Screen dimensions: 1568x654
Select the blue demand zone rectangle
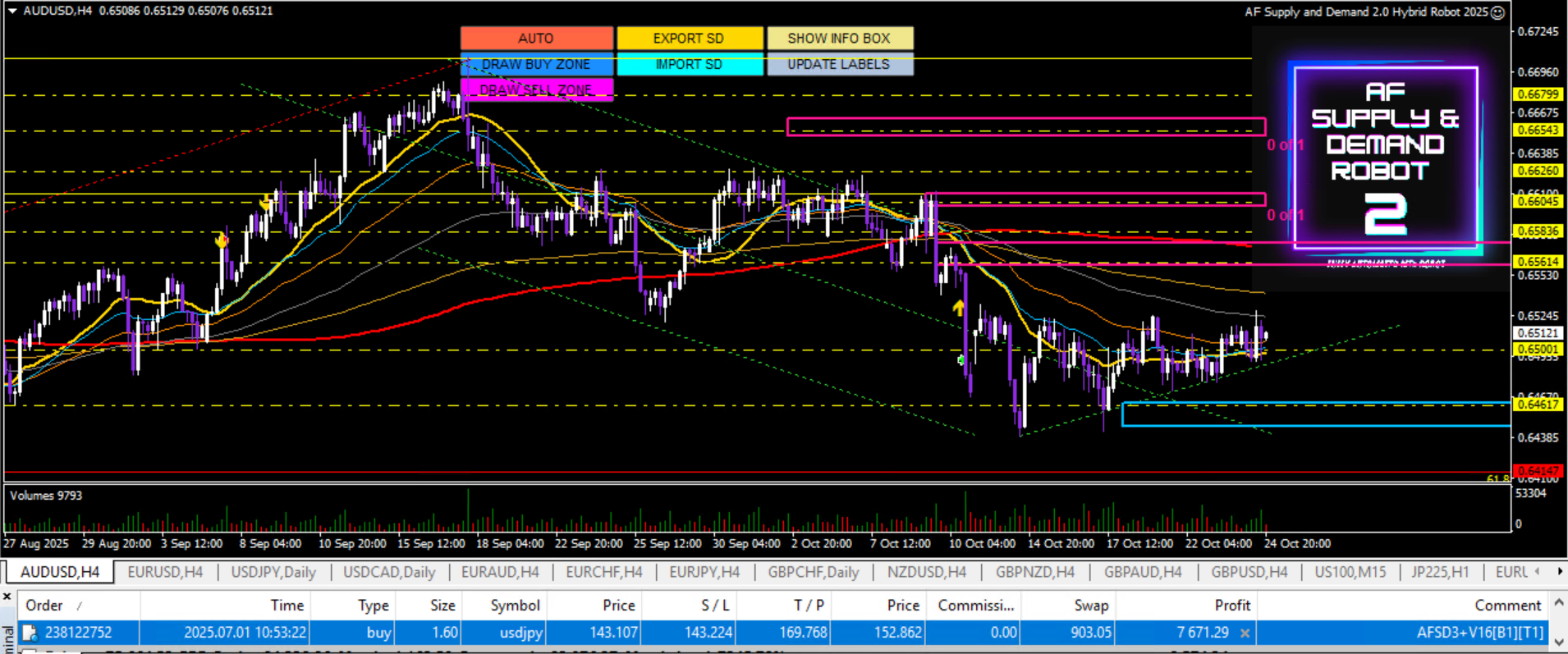[1316, 414]
